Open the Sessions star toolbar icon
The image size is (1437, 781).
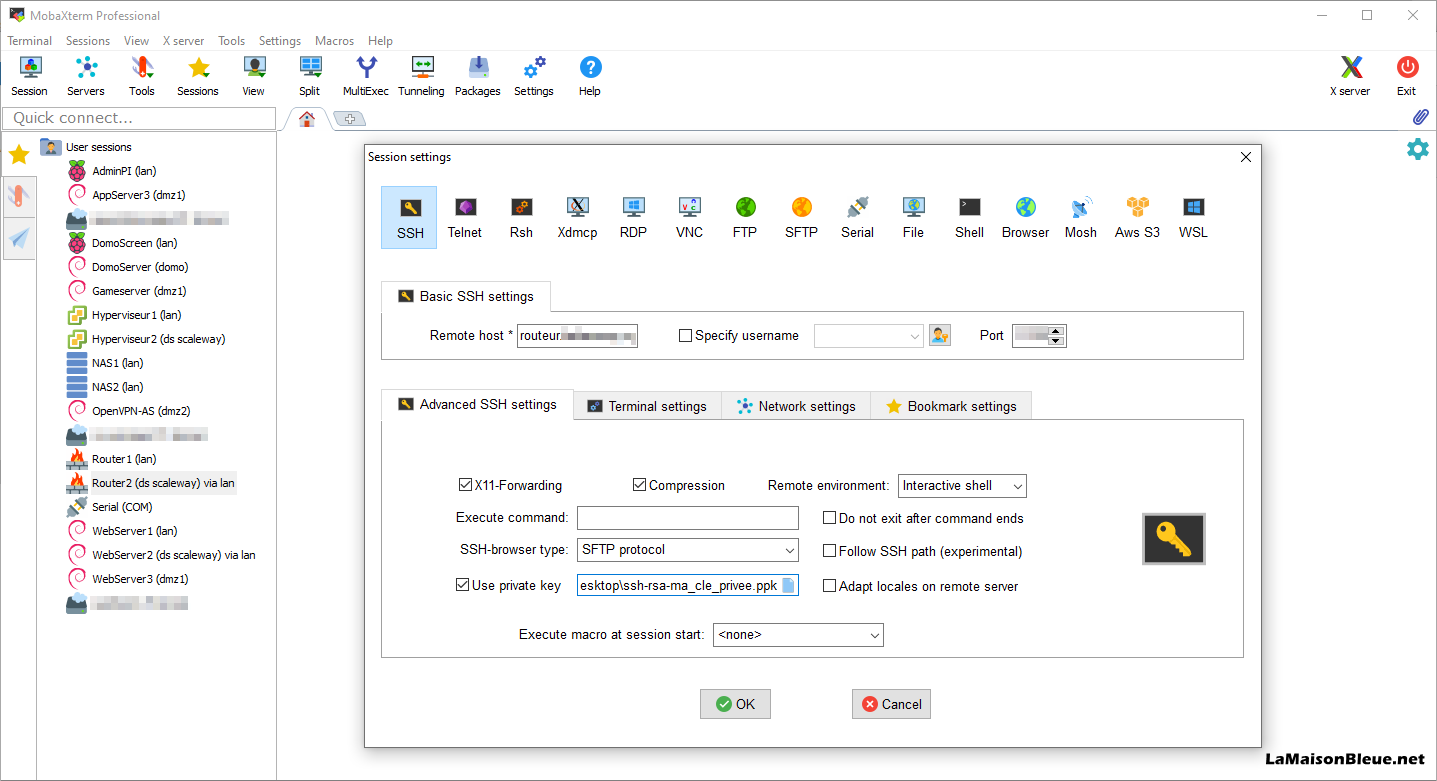[x=198, y=76]
